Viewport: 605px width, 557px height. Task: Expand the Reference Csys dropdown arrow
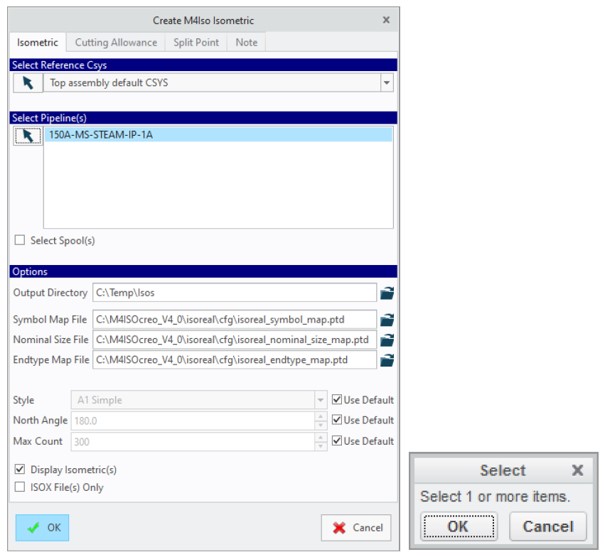pos(387,83)
